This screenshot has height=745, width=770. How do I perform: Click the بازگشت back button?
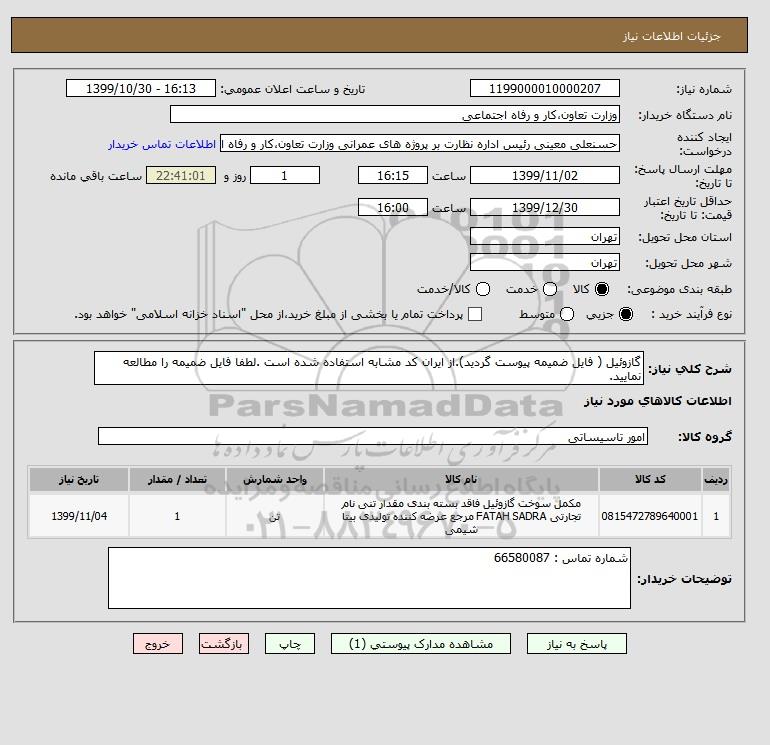click(x=224, y=644)
